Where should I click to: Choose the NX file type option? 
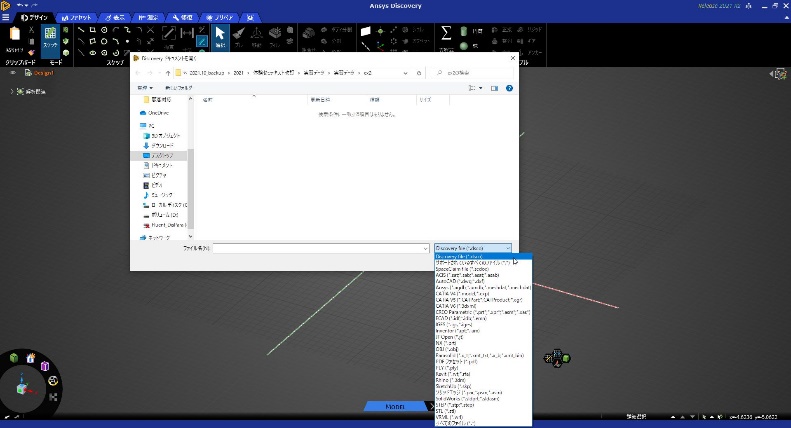click(x=483, y=343)
